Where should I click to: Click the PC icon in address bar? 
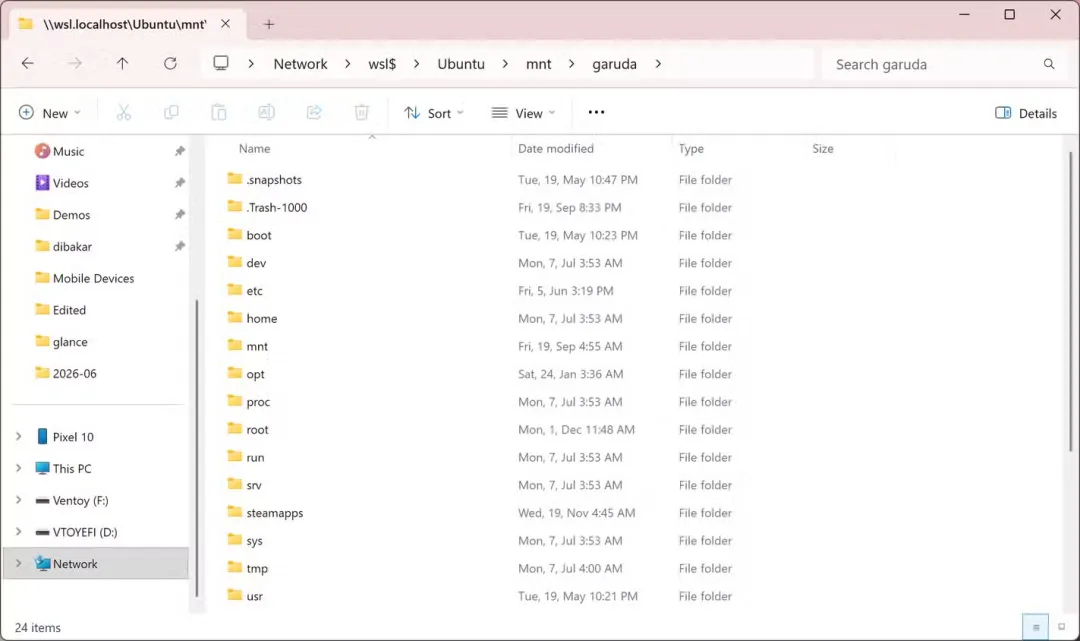[220, 63]
